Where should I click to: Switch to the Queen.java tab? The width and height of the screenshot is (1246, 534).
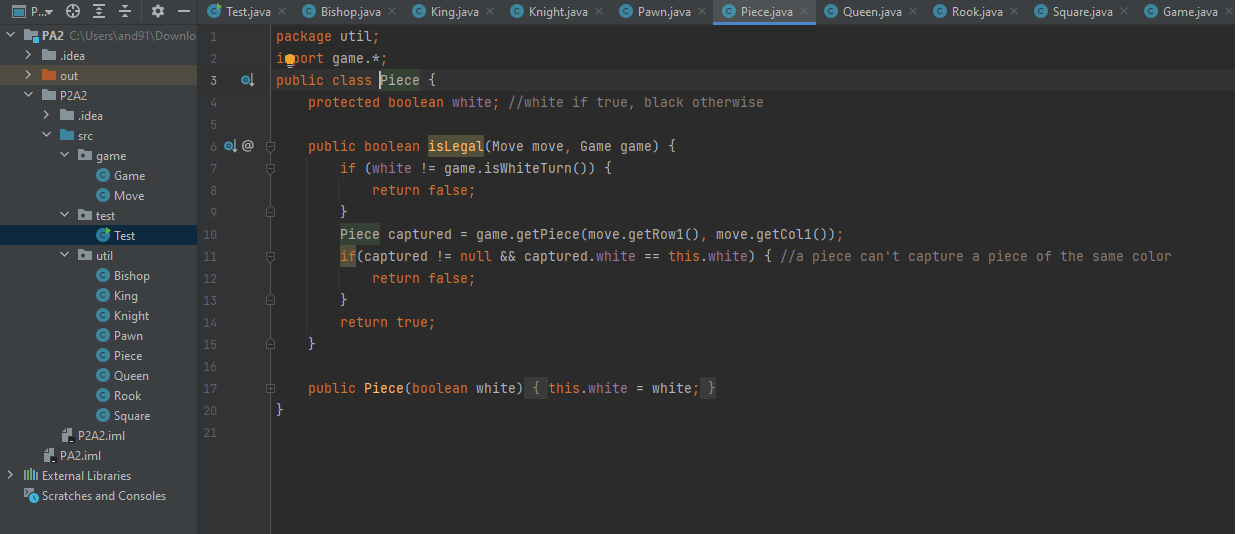(873, 12)
